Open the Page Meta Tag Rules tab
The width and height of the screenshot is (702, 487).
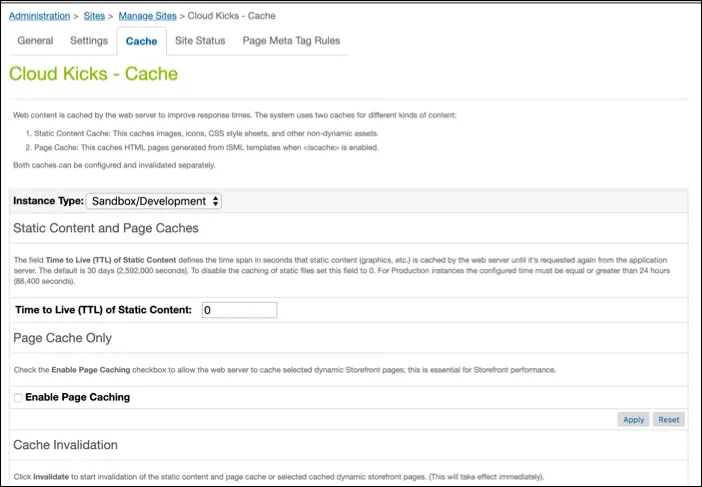(x=291, y=41)
